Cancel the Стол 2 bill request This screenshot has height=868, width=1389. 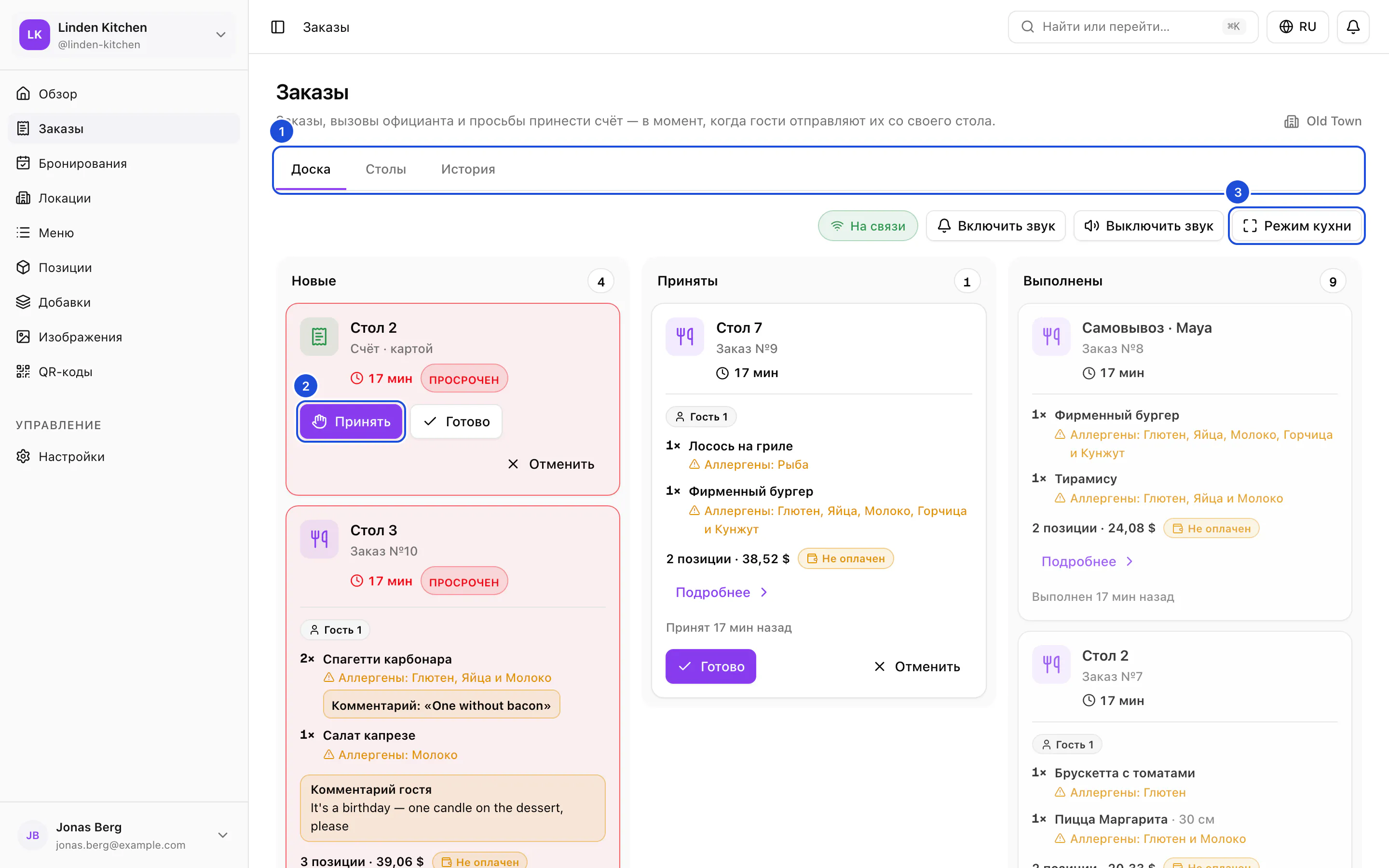pos(551,464)
